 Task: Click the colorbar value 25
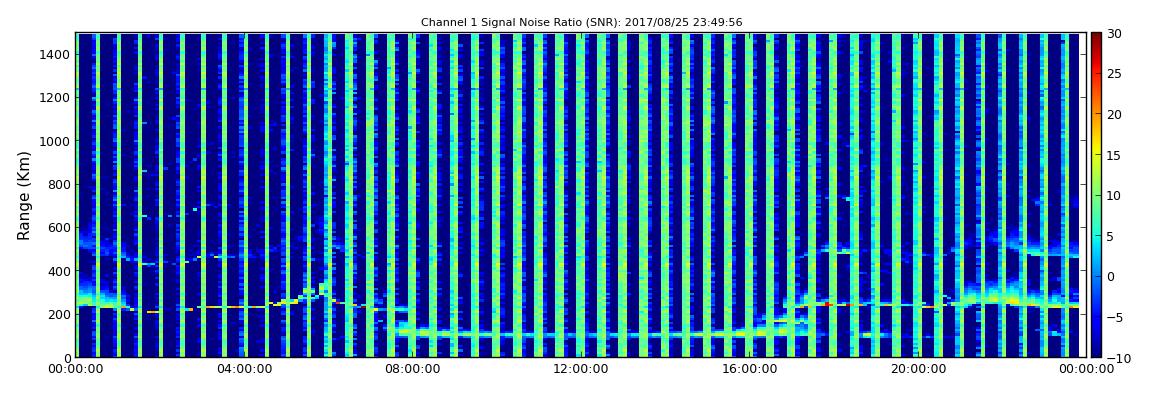pos(1115,73)
